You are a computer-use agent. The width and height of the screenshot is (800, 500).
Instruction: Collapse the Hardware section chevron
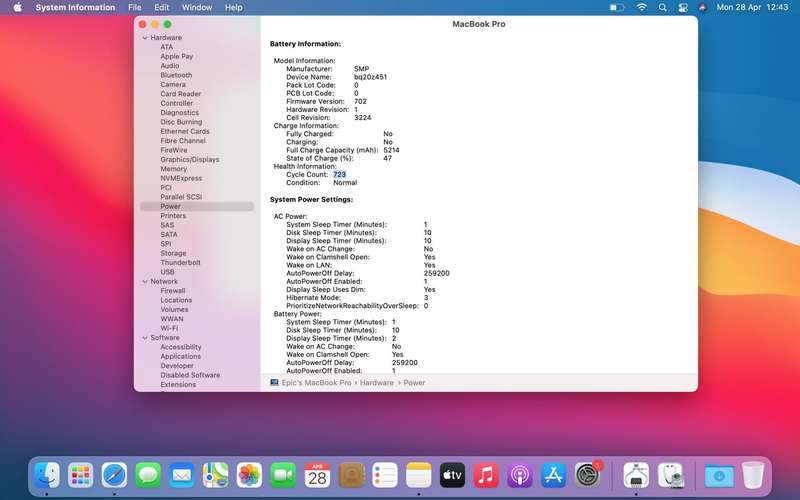pyautogui.click(x=145, y=38)
